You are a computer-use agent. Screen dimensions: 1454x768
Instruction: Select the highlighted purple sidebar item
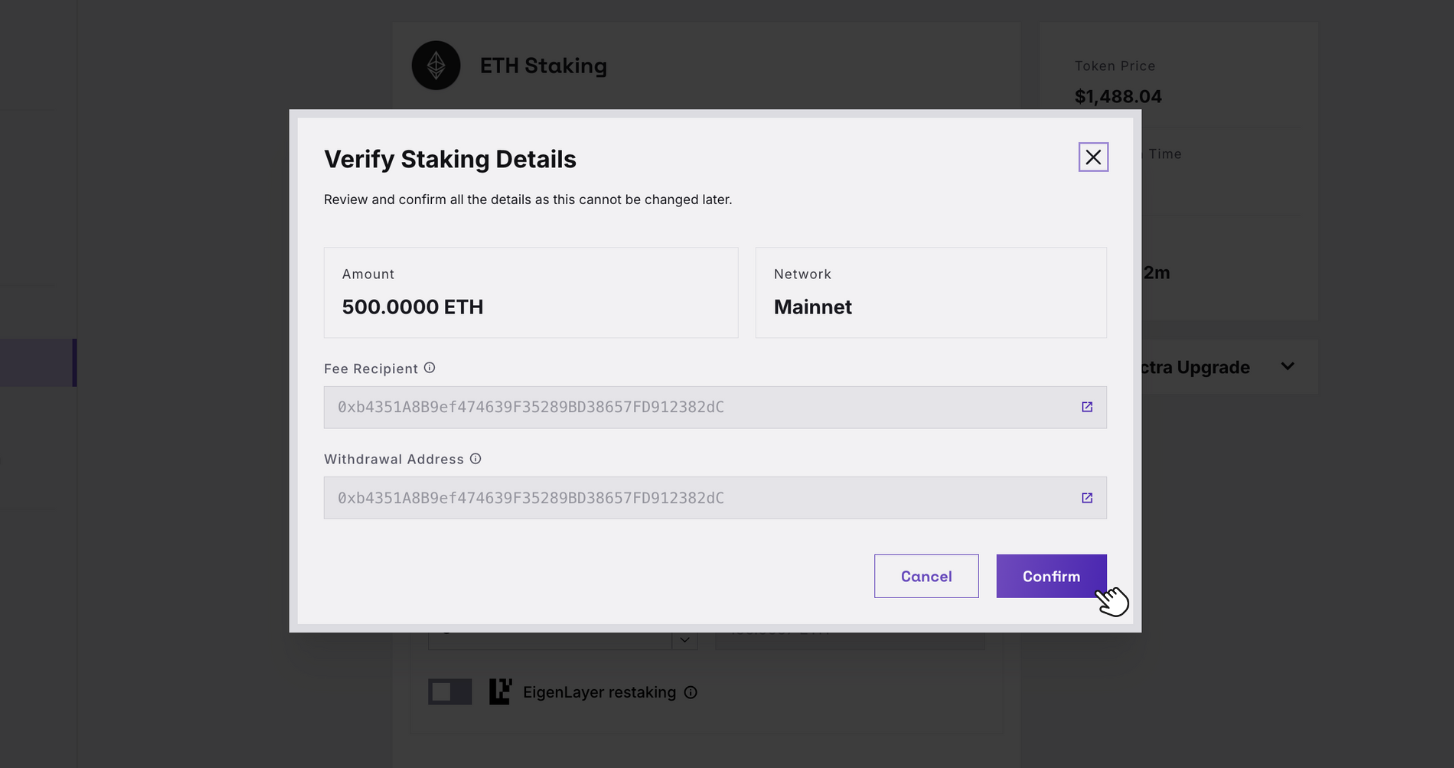coord(38,363)
